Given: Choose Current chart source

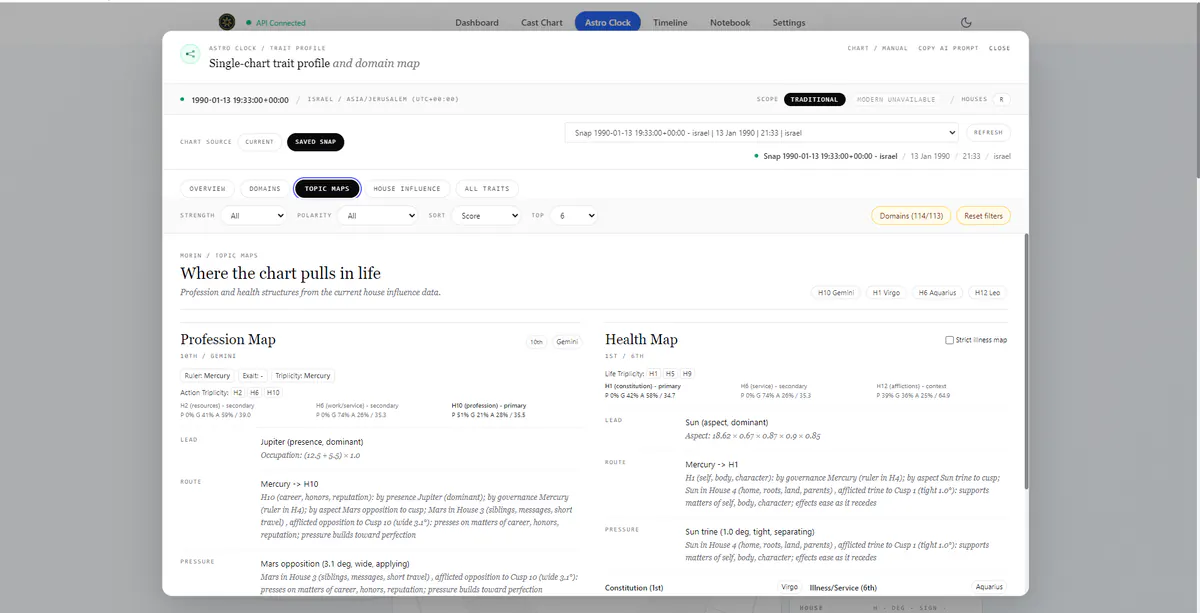Looking at the screenshot, I should pos(260,142).
